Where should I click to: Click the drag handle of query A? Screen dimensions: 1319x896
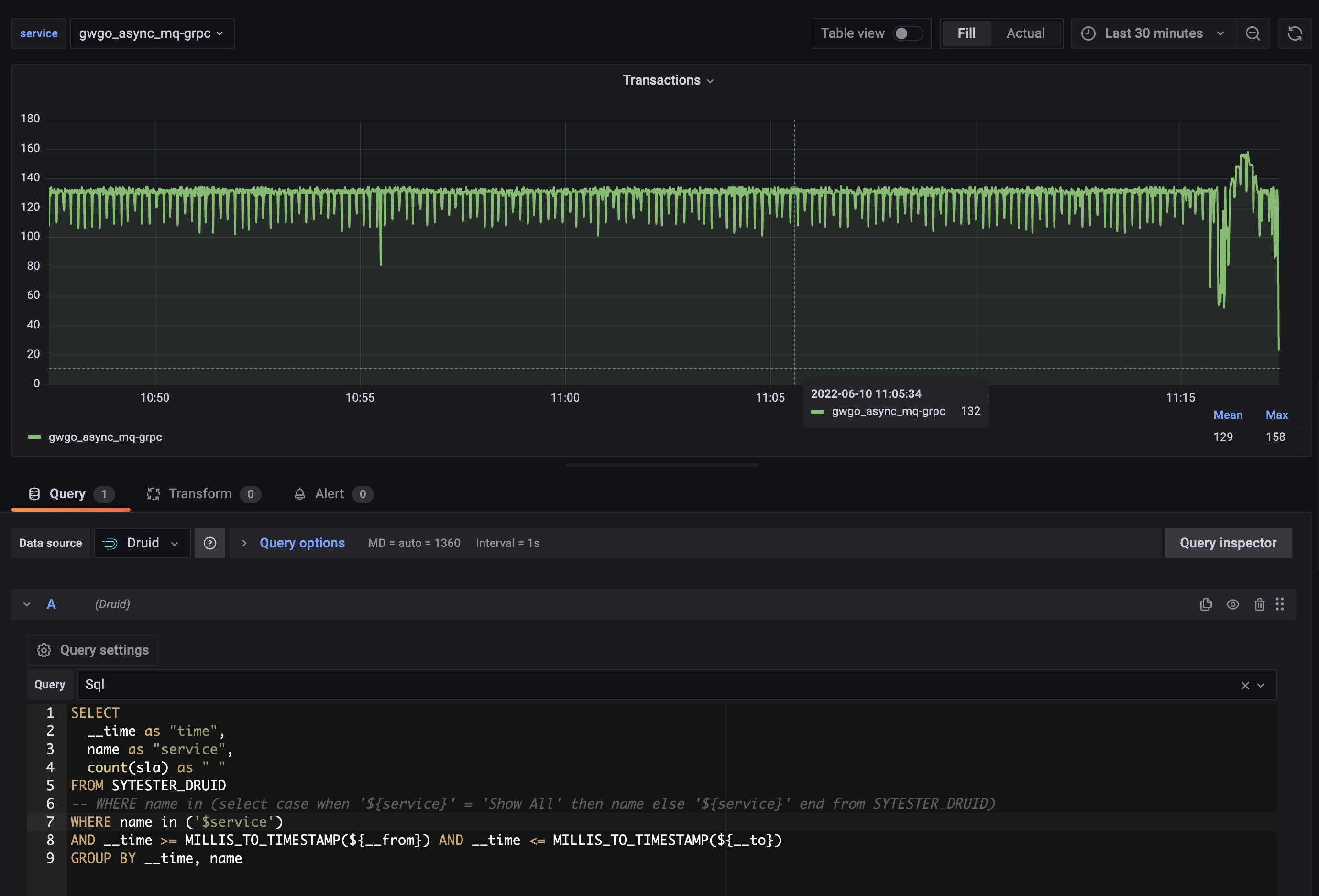[x=1280, y=604]
